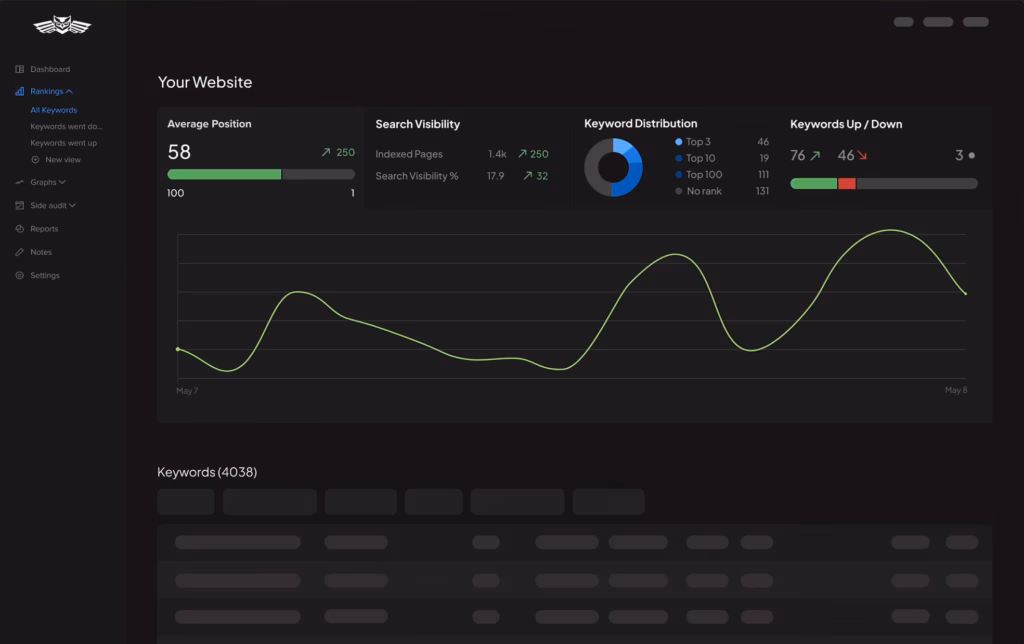Open Dashboard via its sidebar icon
Image resolution: width=1024 pixels, height=644 pixels.
20,69
